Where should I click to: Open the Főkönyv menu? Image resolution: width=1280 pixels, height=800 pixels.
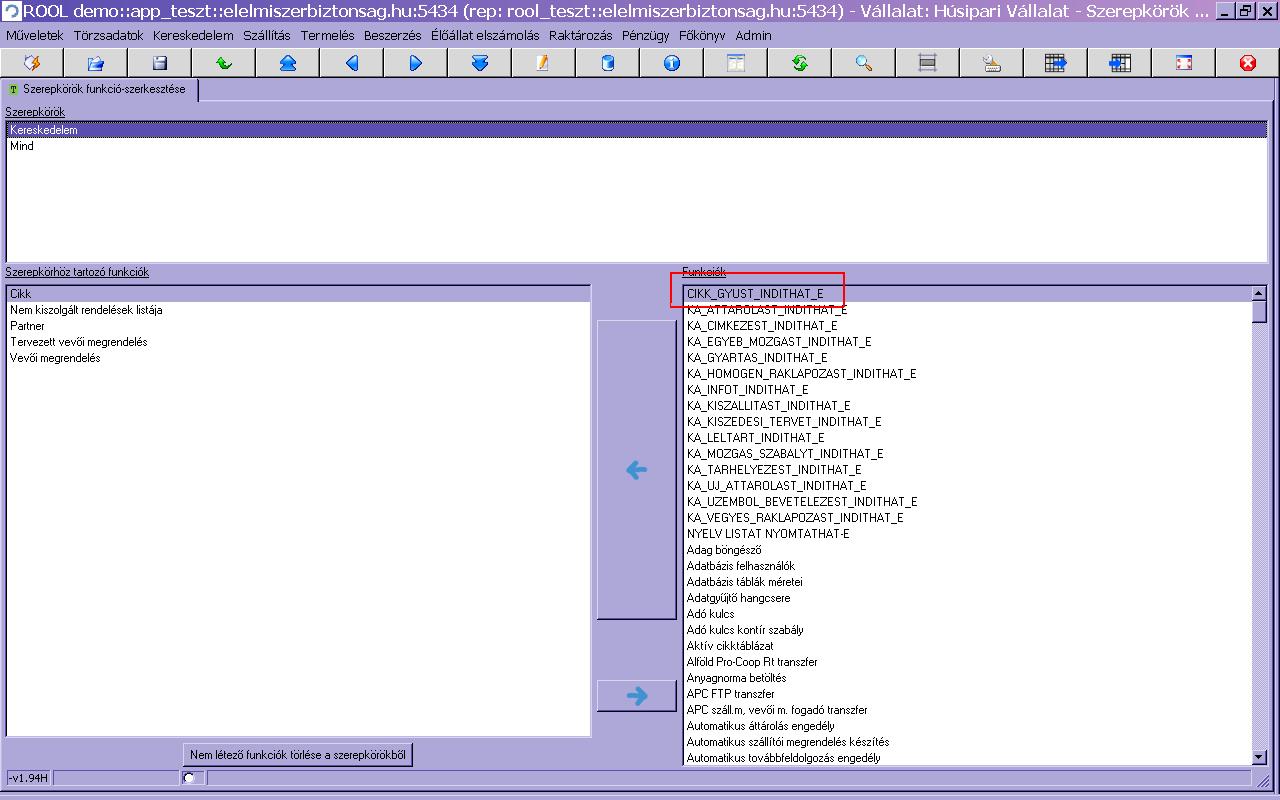click(702, 35)
